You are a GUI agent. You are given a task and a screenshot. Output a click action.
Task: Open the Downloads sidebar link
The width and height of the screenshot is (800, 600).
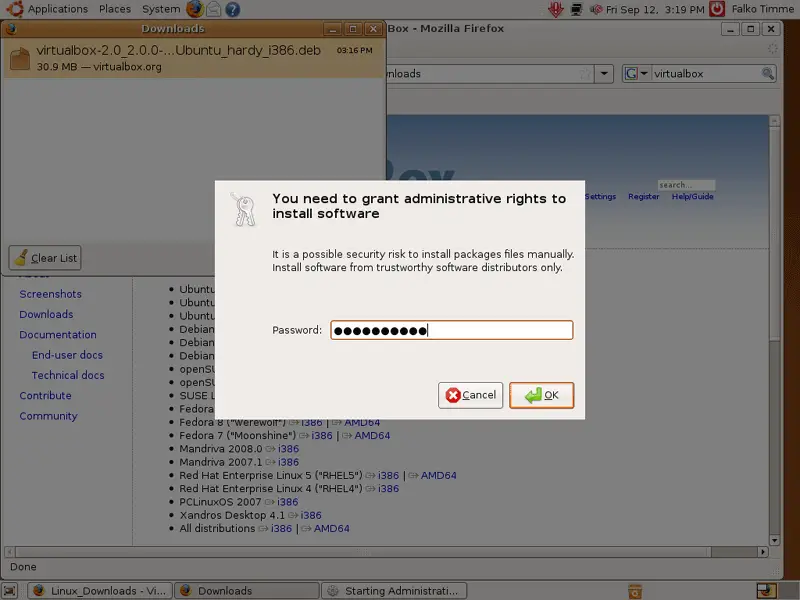pos(46,314)
